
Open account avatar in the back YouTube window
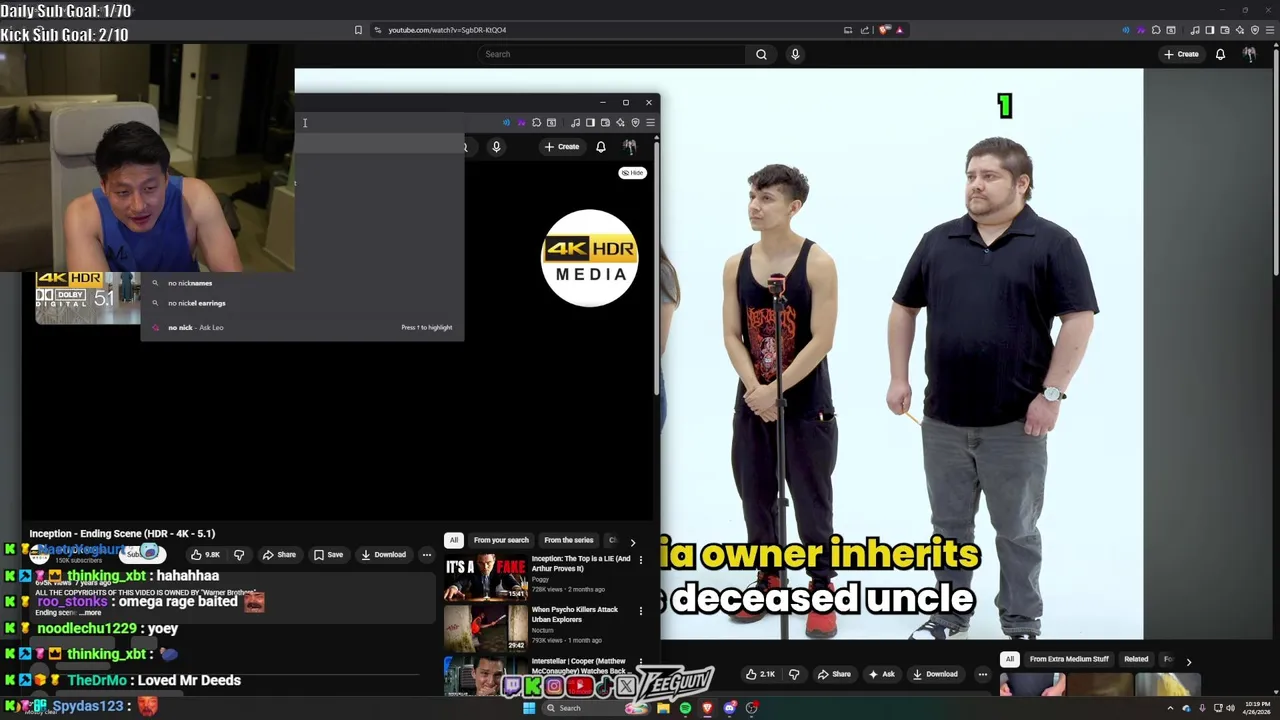pyautogui.click(x=1249, y=54)
